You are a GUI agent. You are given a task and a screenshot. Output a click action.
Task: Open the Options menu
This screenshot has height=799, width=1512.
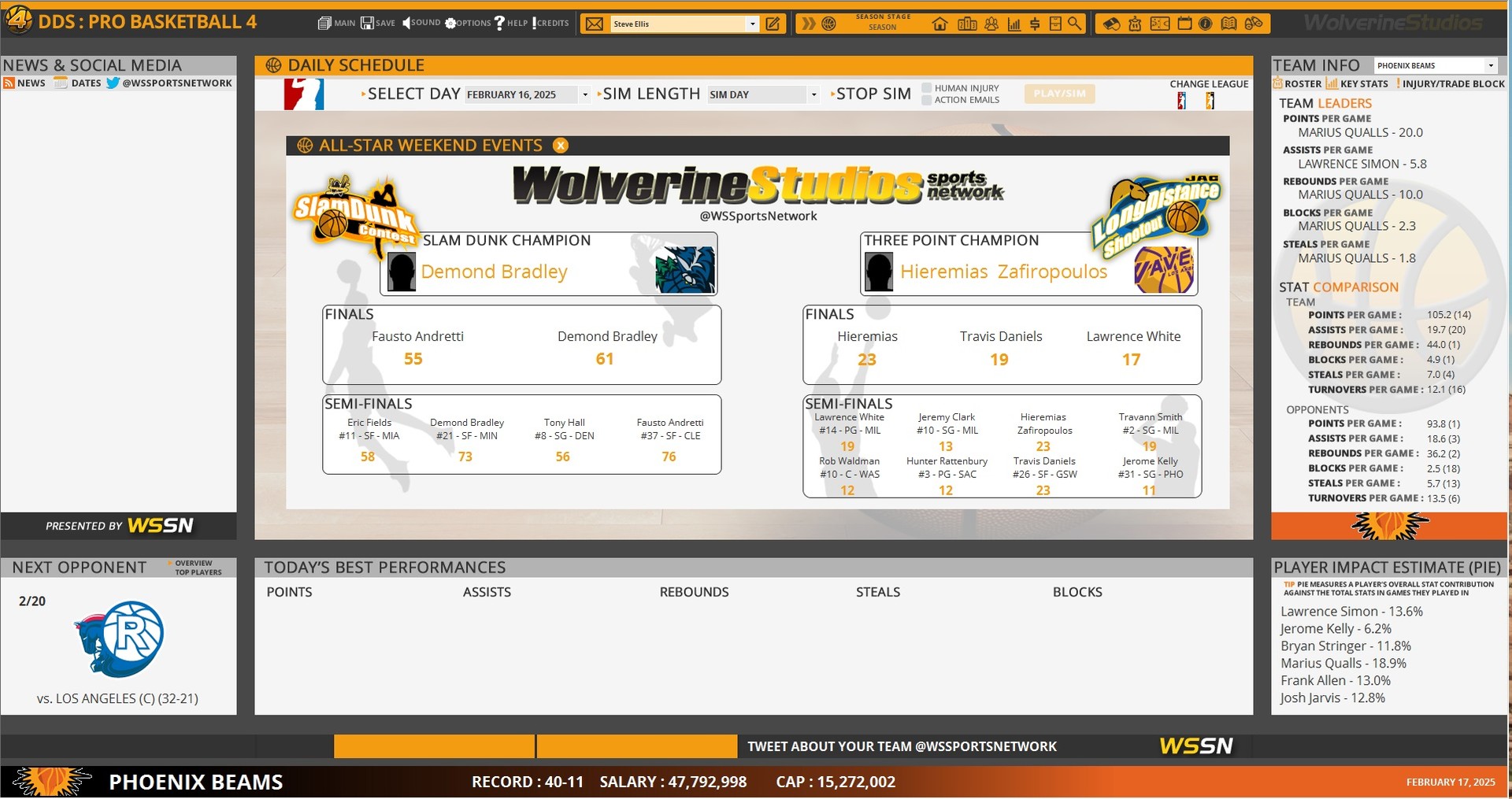(x=468, y=23)
